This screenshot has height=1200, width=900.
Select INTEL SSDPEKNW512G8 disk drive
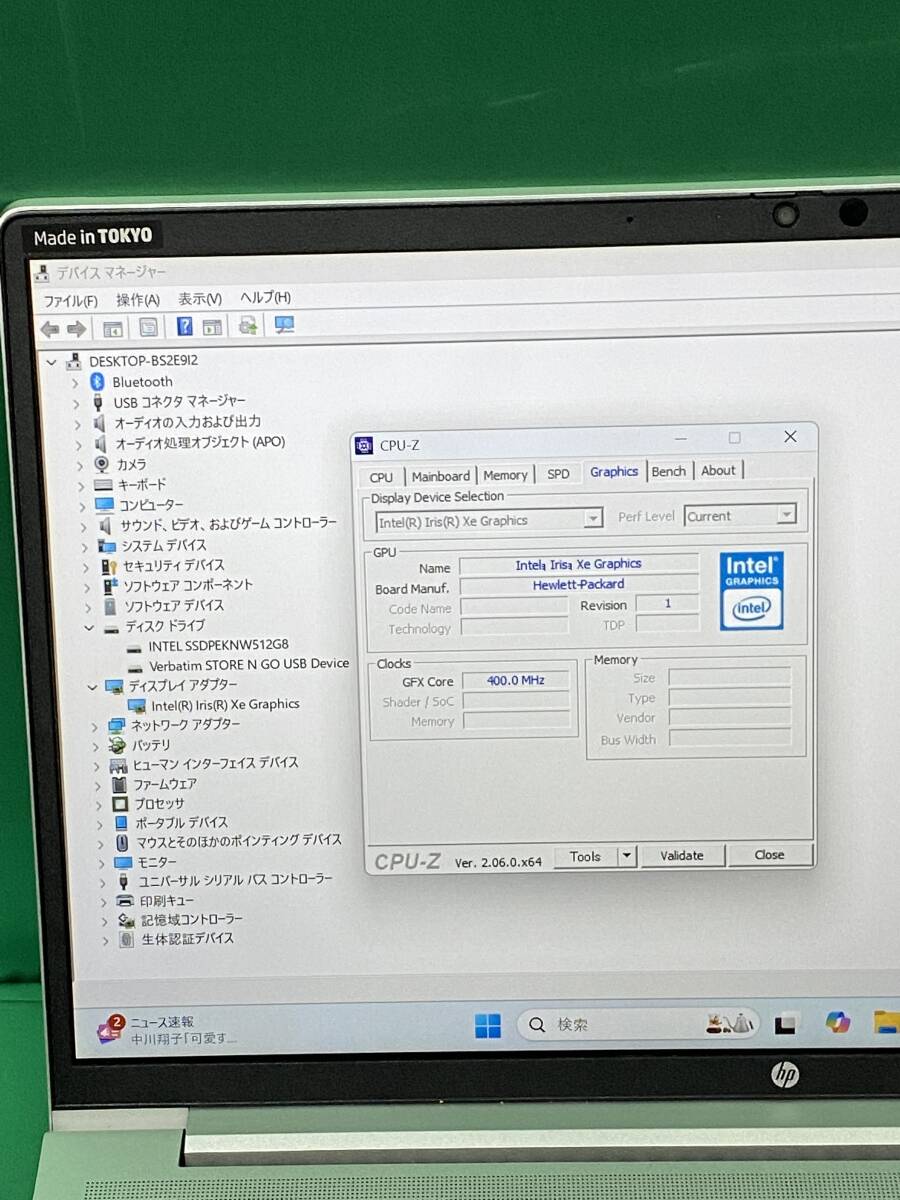click(218, 646)
